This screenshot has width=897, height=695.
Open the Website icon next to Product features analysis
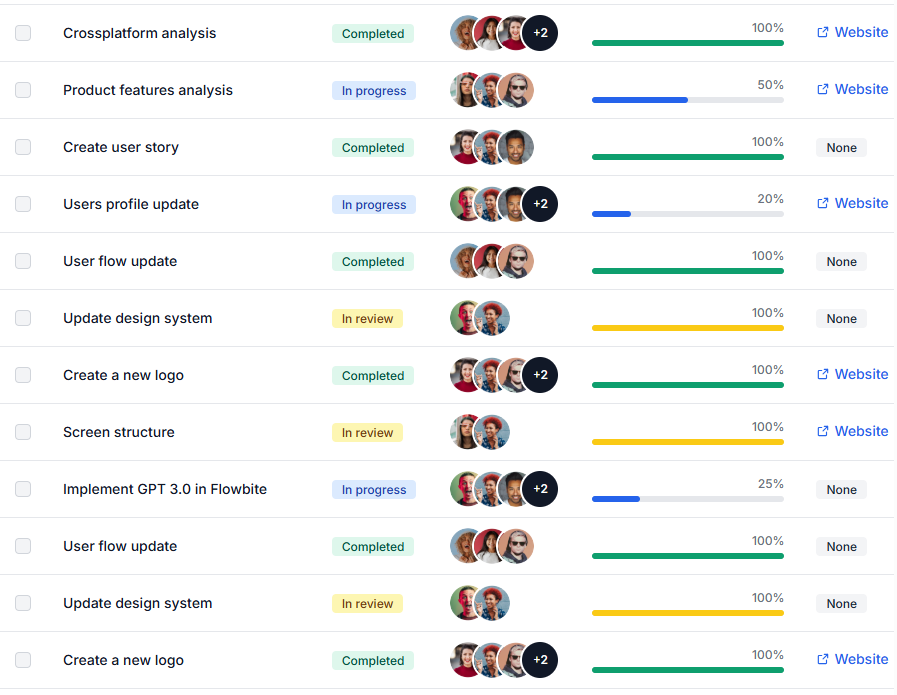(825, 89)
